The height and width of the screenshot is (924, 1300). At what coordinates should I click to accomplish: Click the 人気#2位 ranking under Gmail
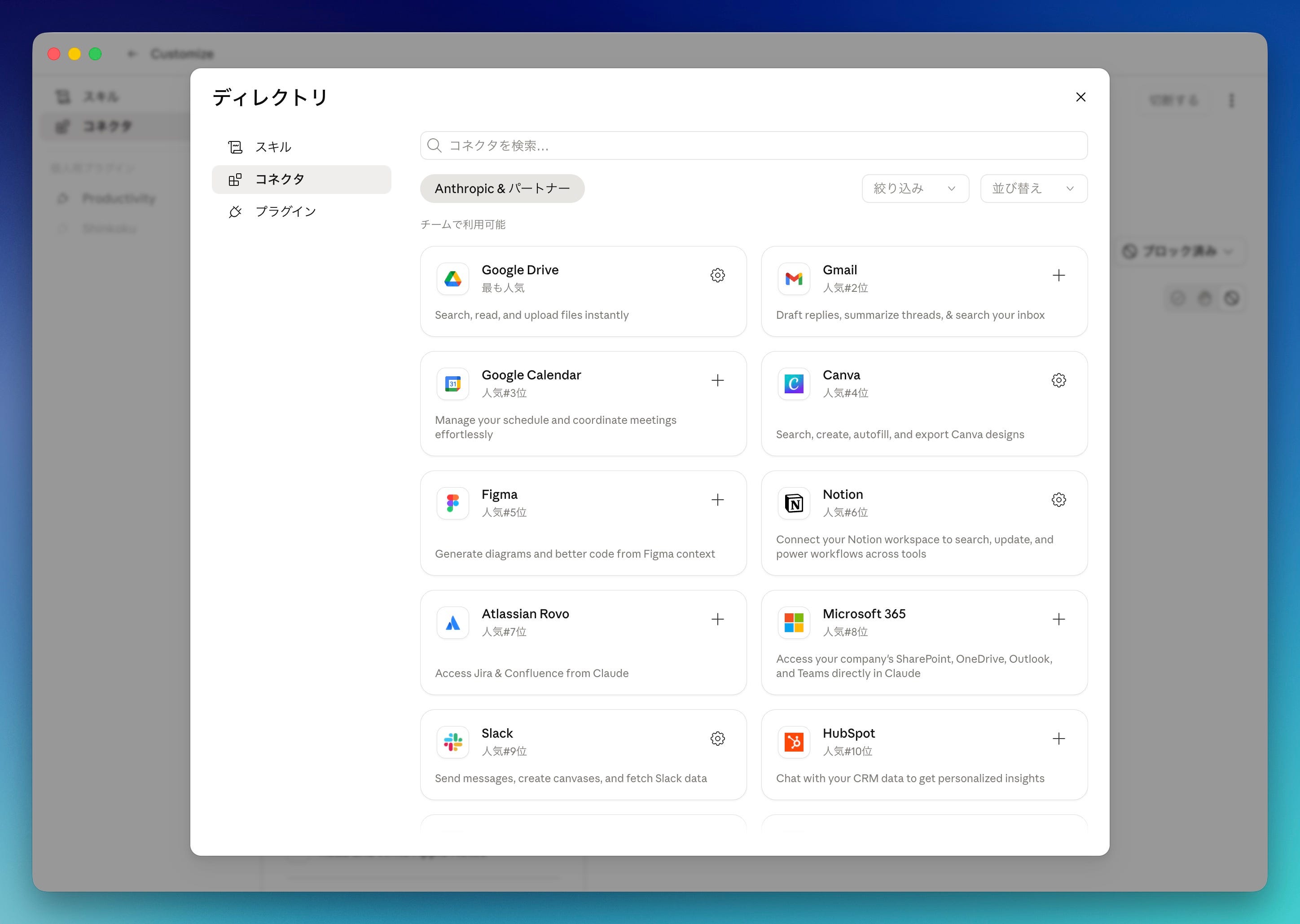pos(845,288)
